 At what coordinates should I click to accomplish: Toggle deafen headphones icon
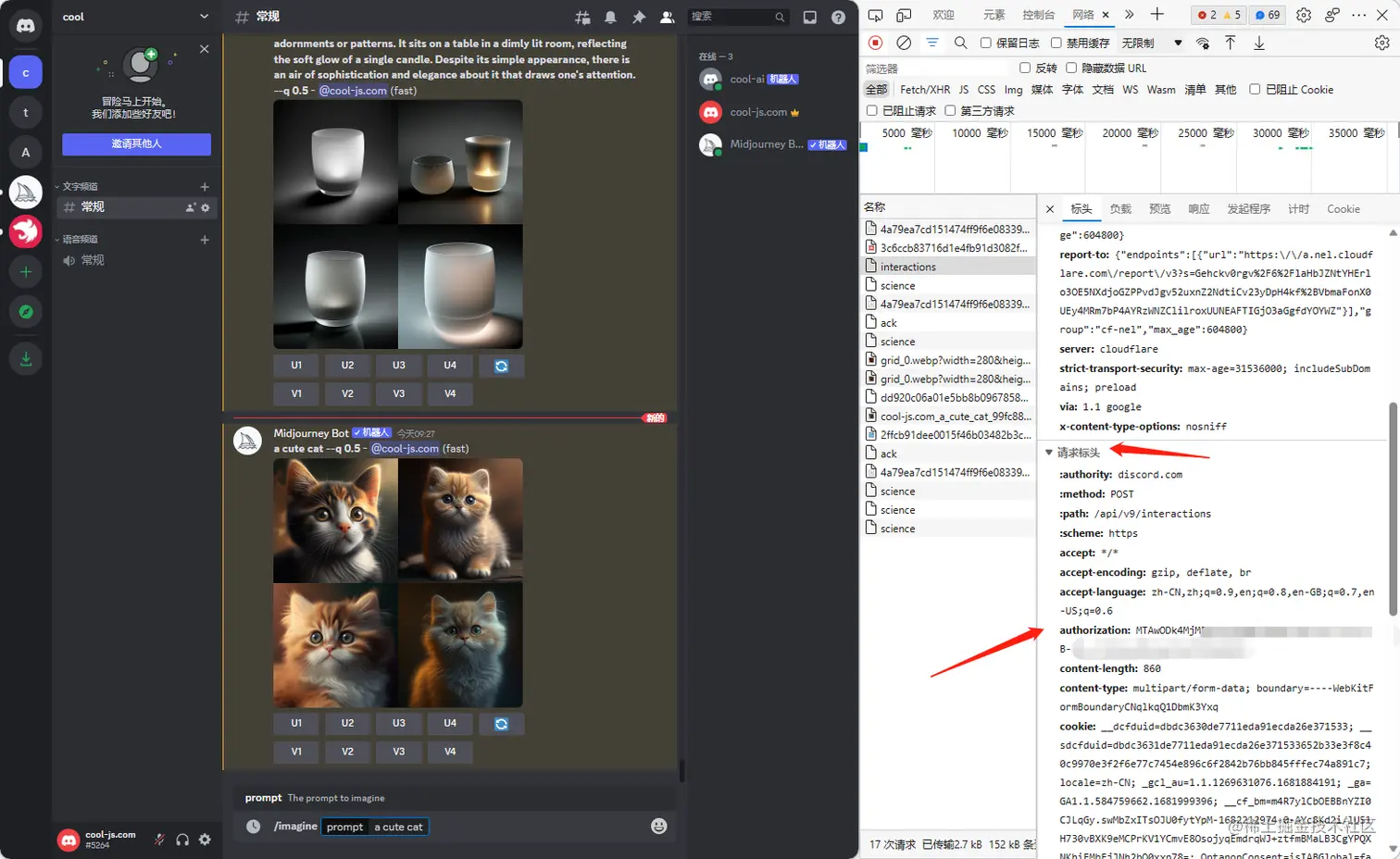(x=182, y=840)
